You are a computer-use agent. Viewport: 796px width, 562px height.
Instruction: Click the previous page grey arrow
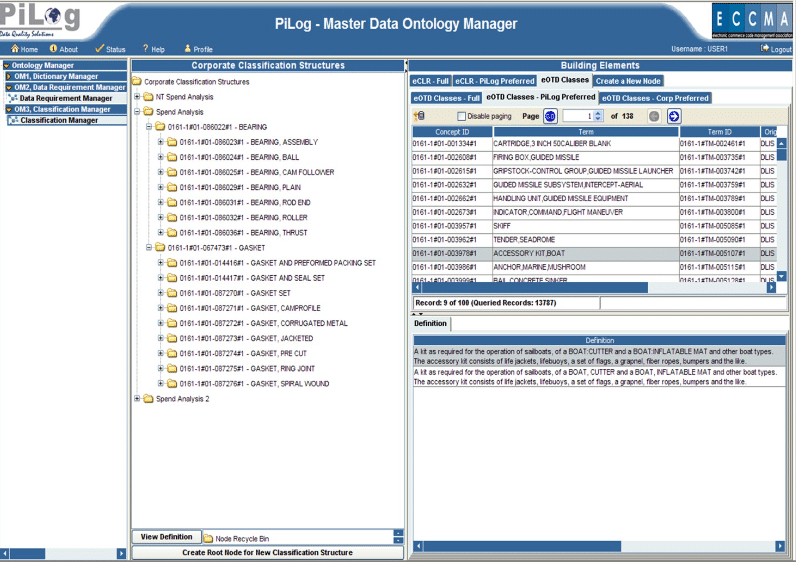pyautogui.click(x=654, y=116)
